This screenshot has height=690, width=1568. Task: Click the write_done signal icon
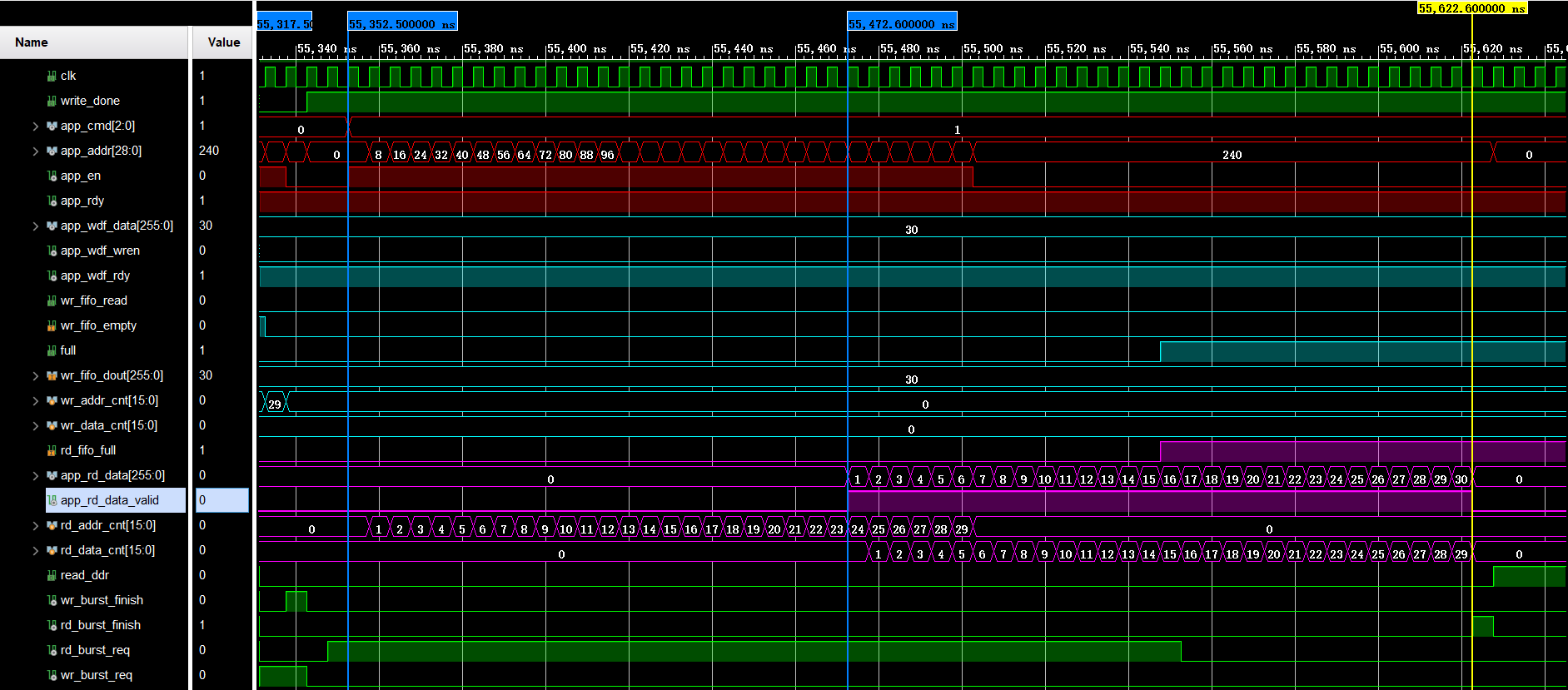pos(52,101)
